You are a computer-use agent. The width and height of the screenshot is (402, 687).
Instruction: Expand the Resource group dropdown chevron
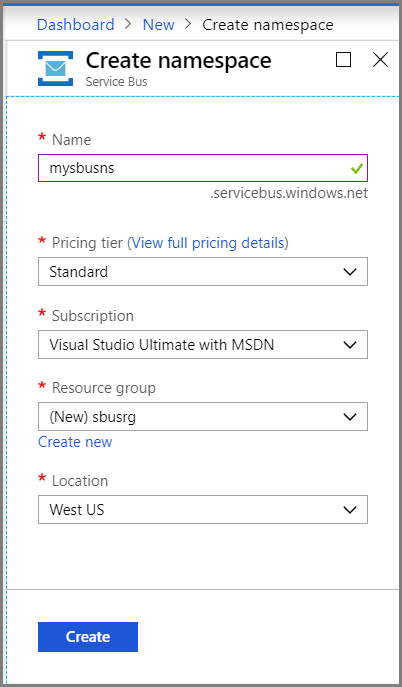[x=350, y=417]
